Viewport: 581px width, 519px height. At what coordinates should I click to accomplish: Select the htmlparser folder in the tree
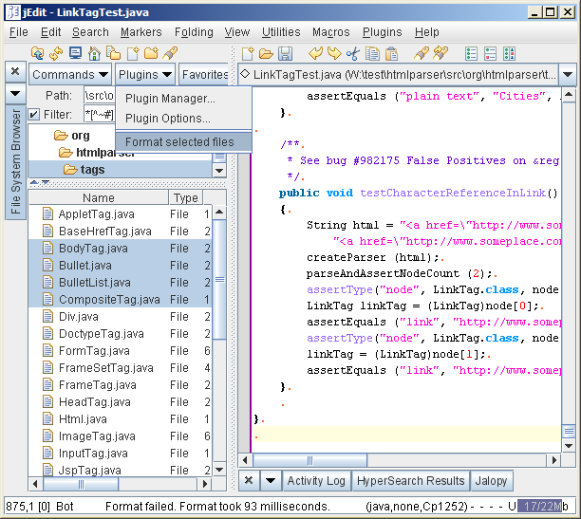pos(96,152)
